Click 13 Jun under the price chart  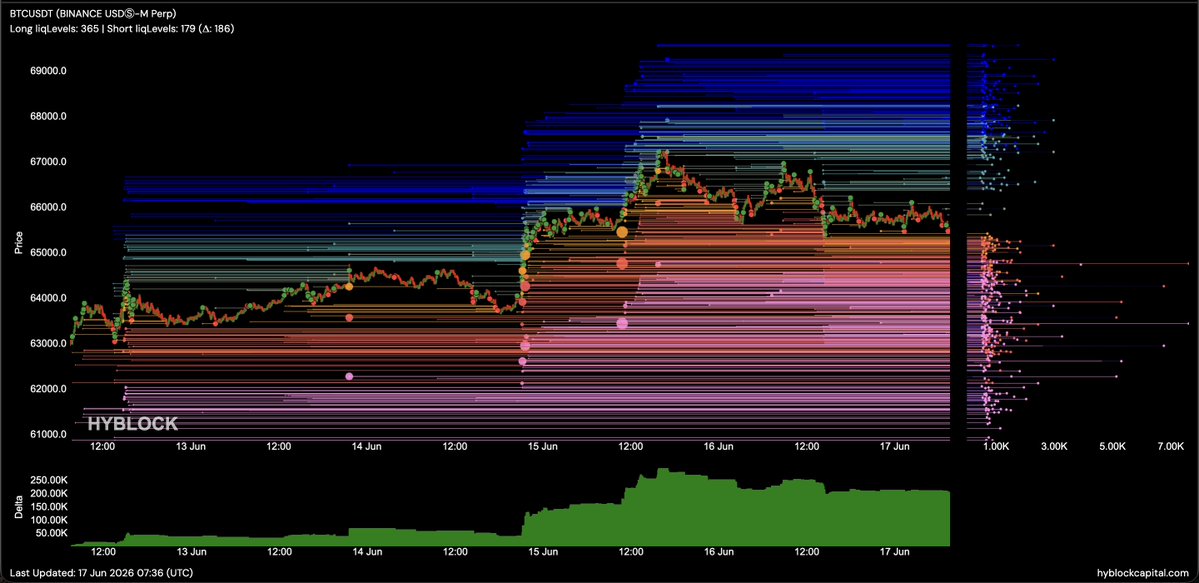(191, 445)
